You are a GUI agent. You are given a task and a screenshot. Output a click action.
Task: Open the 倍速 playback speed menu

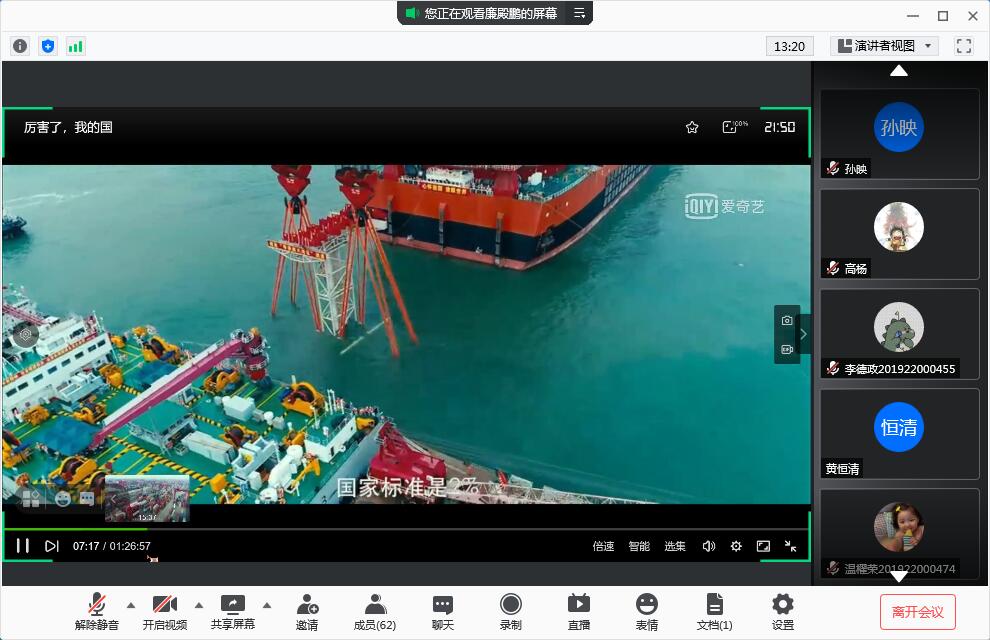[603, 546]
